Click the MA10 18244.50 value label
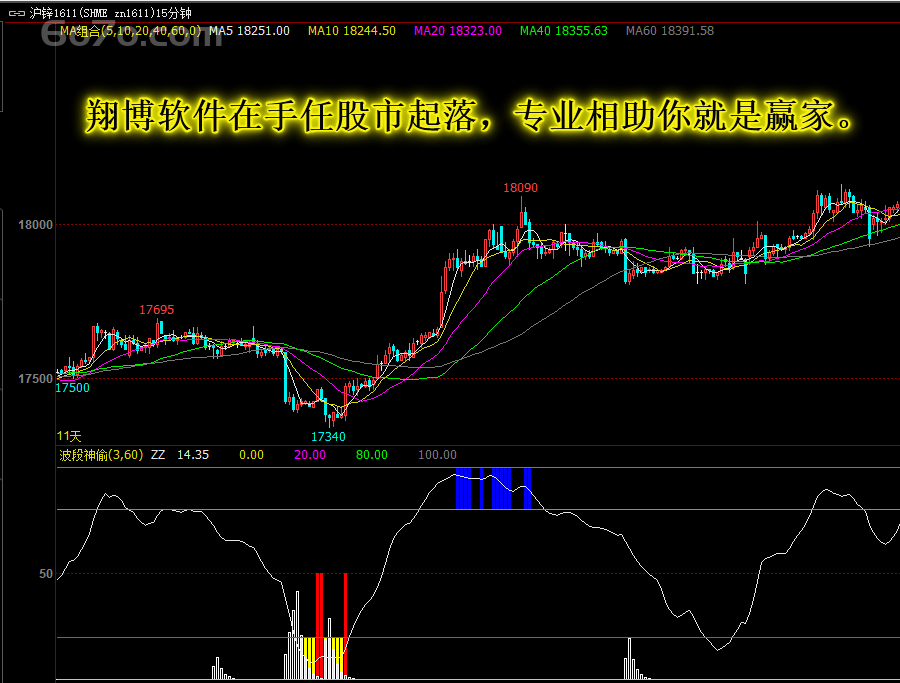The width and height of the screenshot is (900, 683). click(352, 31)
